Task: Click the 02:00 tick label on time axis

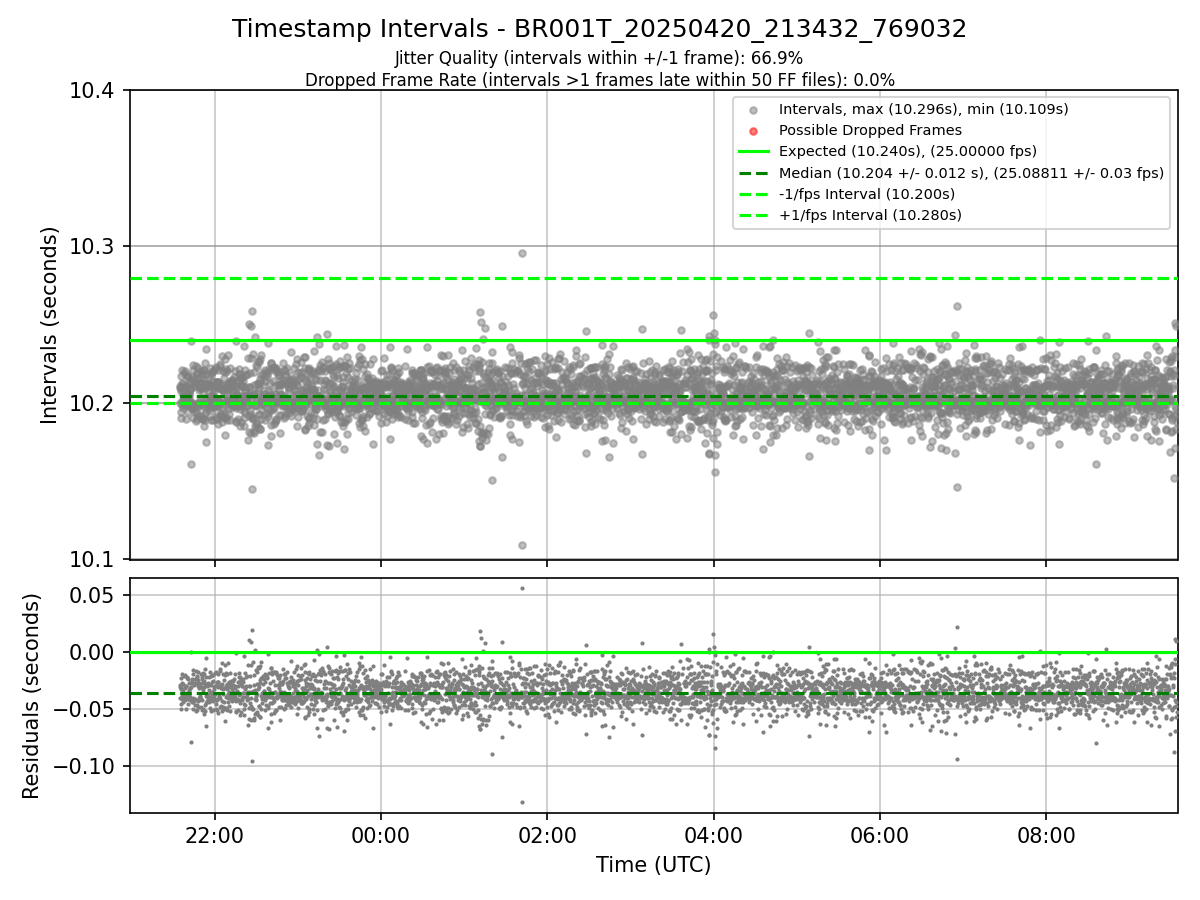Action: pyautogui.click(x=546, y=836)
